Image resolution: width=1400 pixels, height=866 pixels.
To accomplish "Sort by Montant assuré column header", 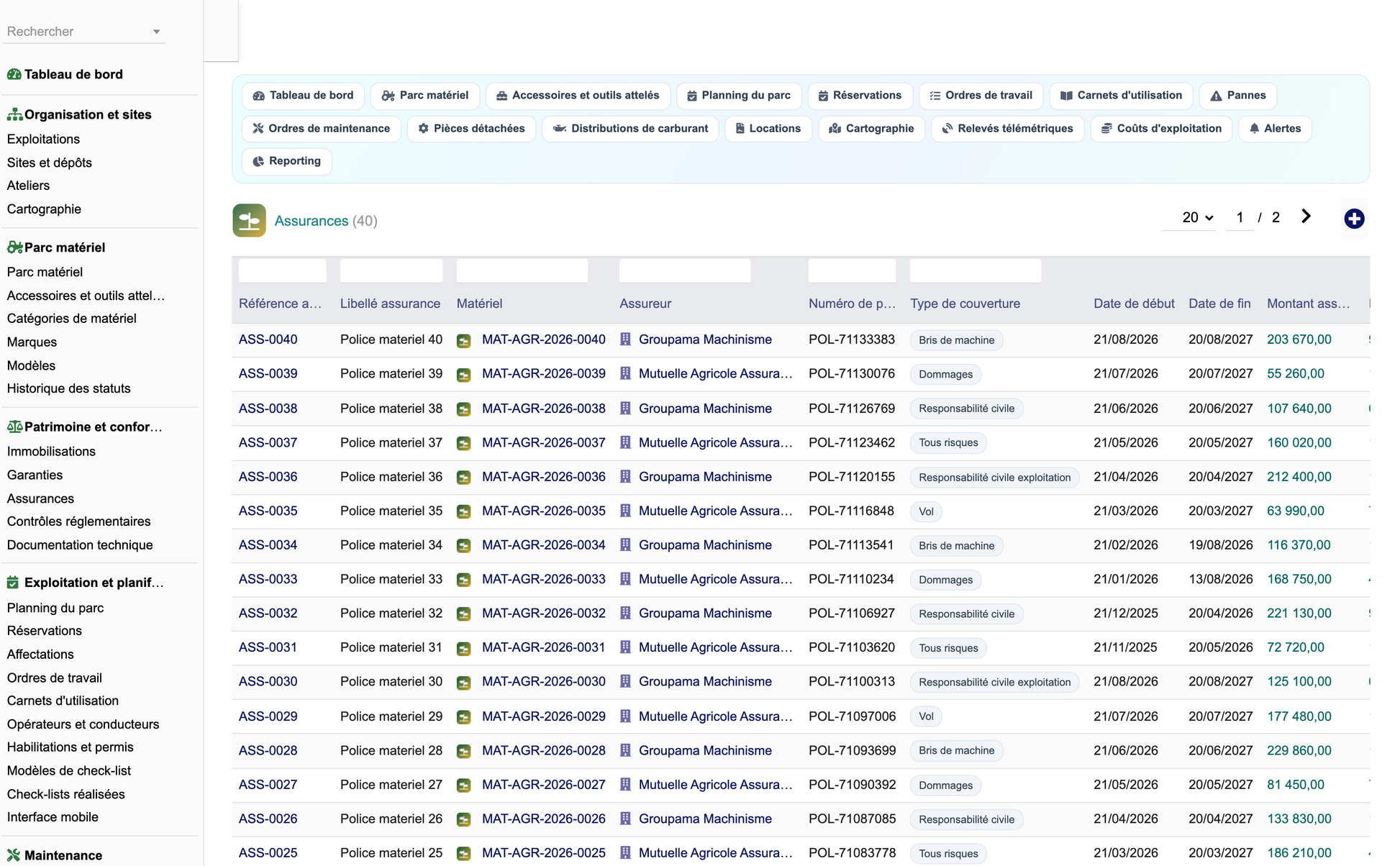I will pyautogui.click(x=1308, y=304).
